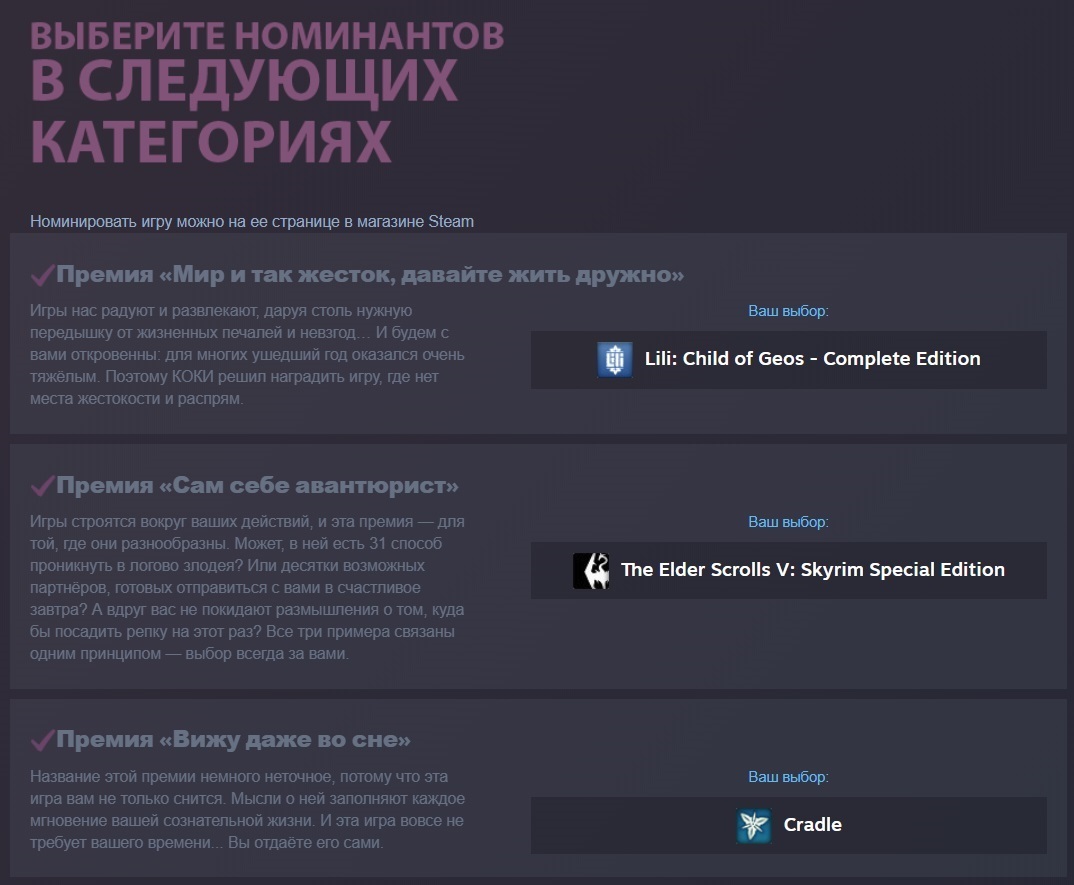1074x885 pixels.
Task: Click the «Мир и так жесток, давайте жить дружно» title
Action: pyautogui.click(x=370, y=275)
